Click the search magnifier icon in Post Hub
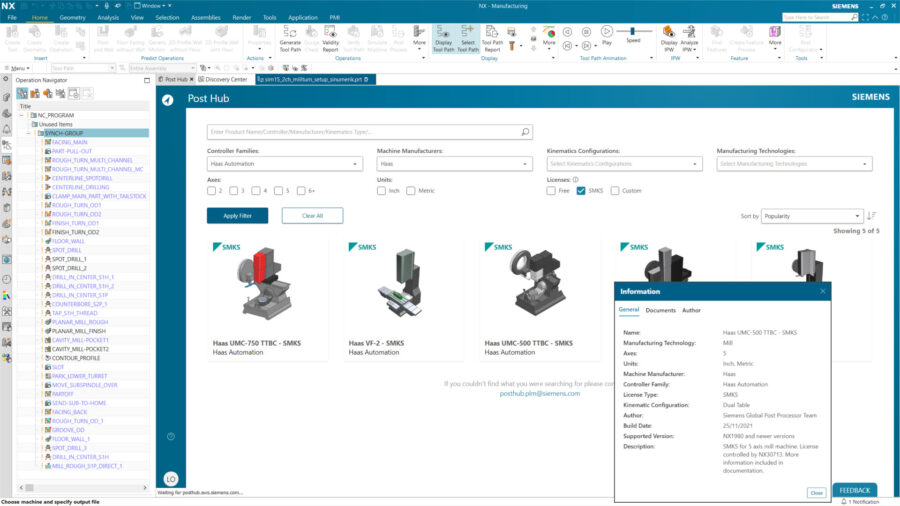Viewport: 900px width, 506px height. [x=525, y=132]
